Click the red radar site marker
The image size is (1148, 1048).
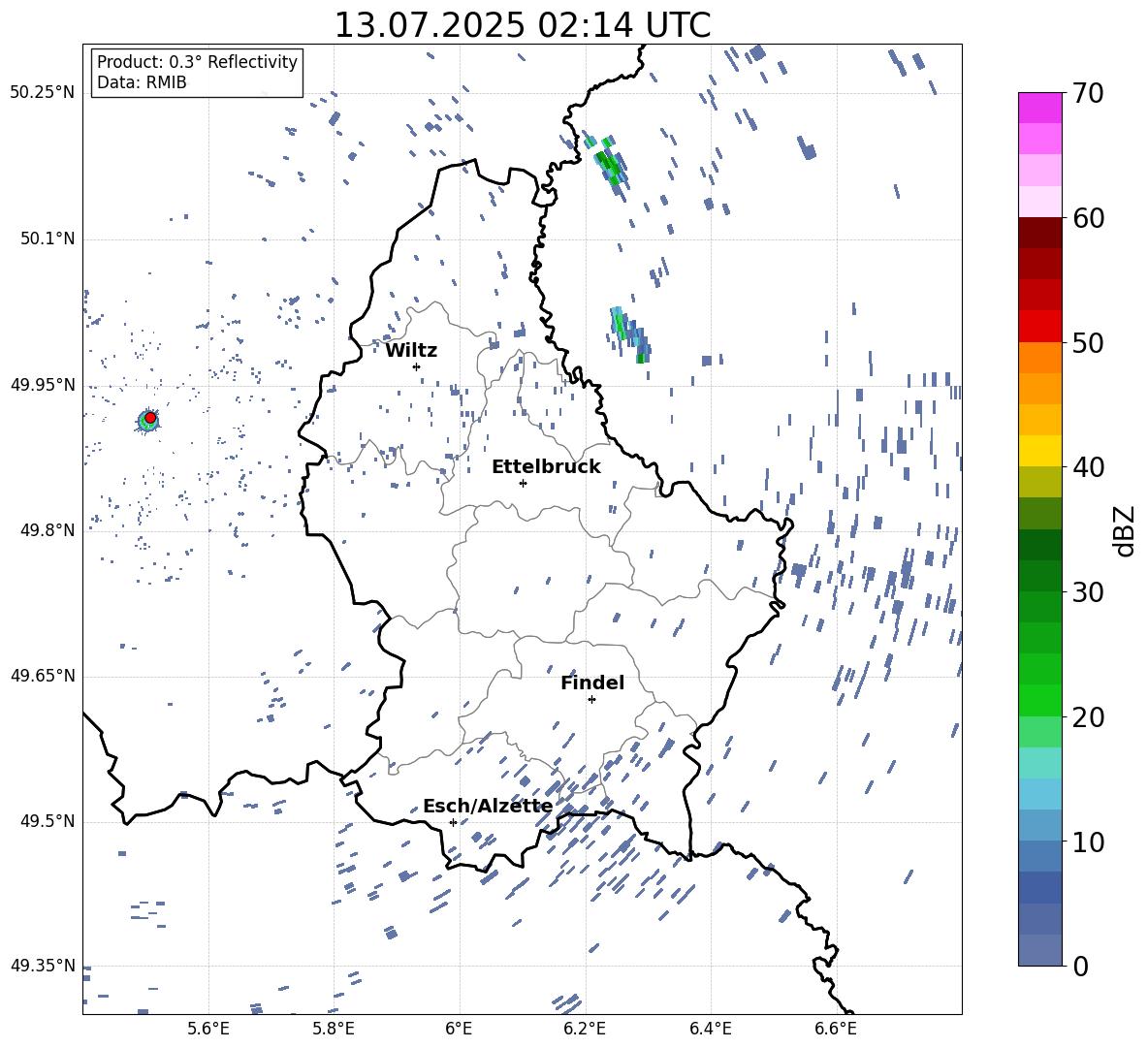[x=150, y=418]
